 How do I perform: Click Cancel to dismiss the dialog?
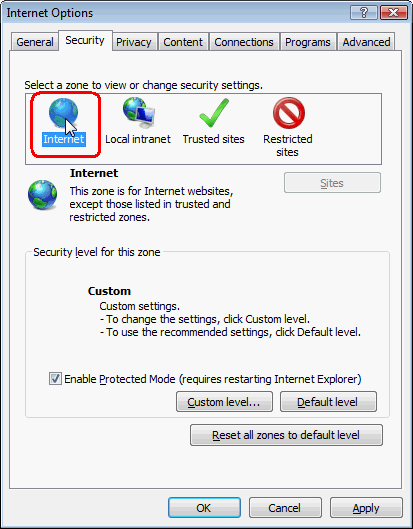tap(285, 507)
